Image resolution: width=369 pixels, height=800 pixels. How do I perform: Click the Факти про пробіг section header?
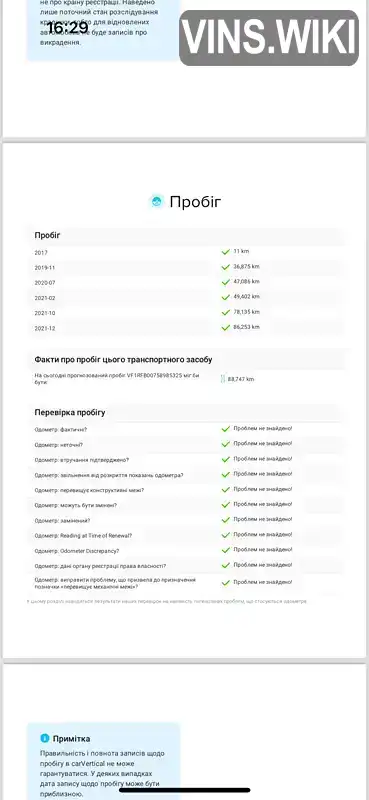[x=124, y=360]
